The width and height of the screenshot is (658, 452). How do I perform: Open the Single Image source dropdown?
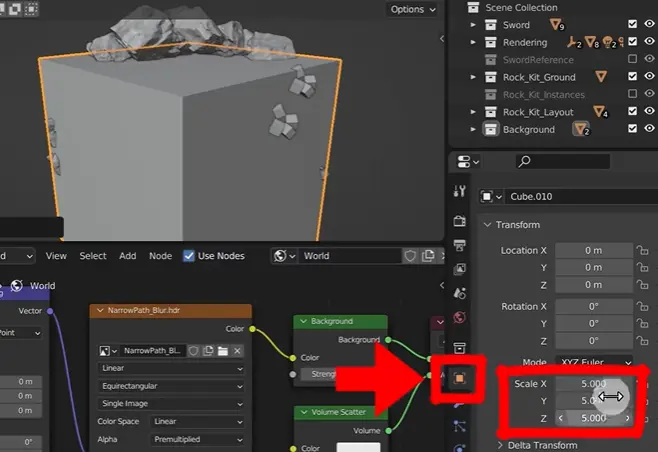(172, 404)
